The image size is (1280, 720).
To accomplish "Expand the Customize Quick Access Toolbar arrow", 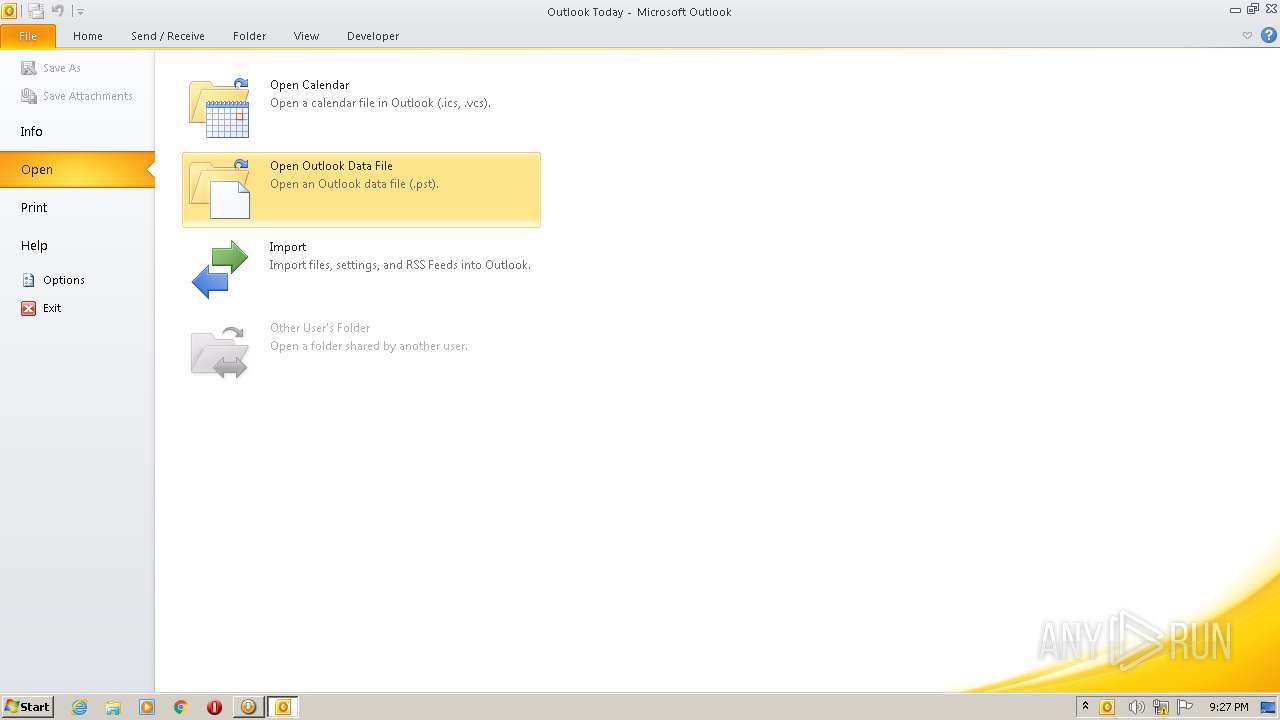I will pyautogui.click(x=80, y=12).
